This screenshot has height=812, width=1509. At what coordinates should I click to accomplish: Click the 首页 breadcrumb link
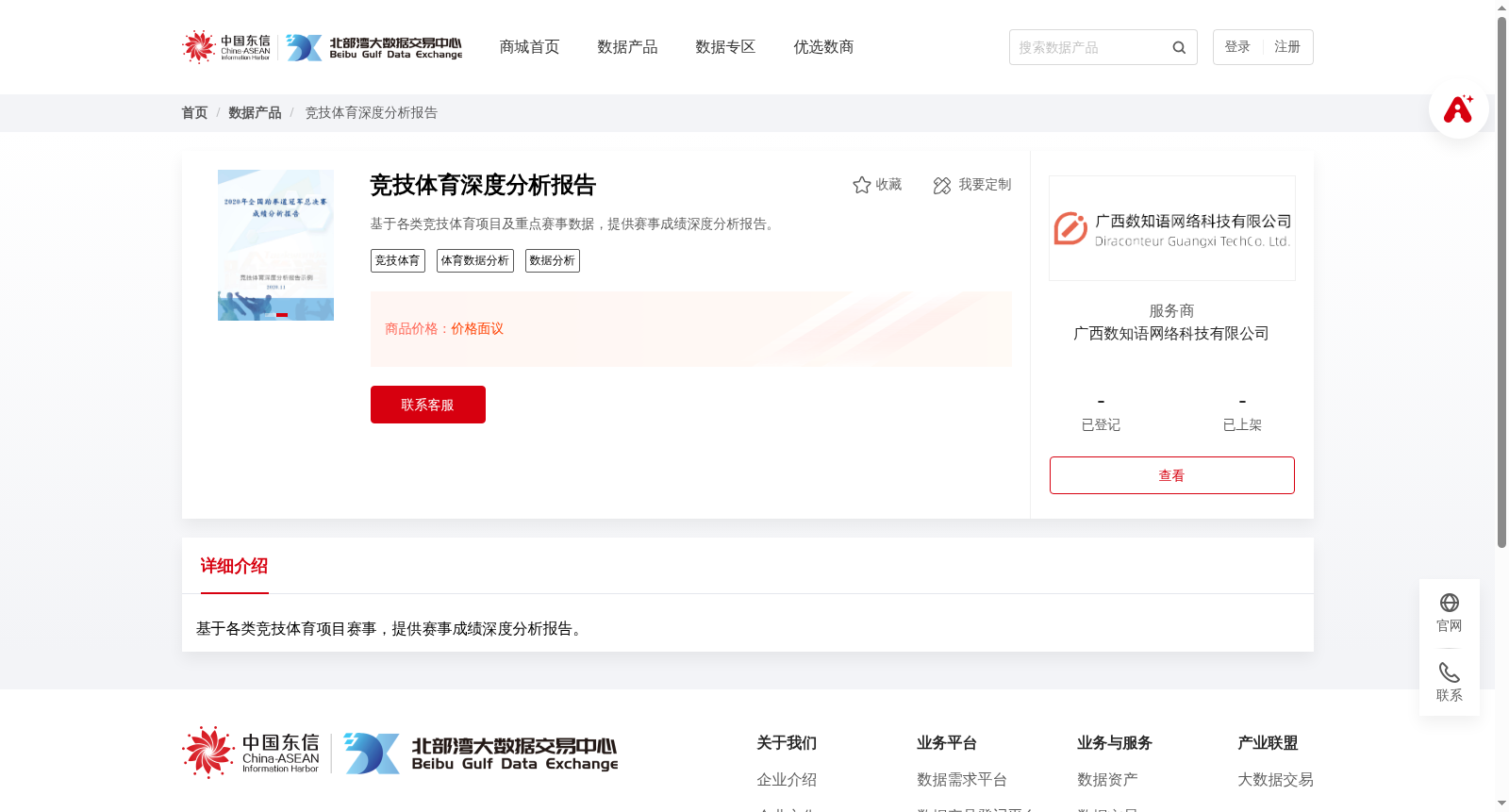[194, 113]
